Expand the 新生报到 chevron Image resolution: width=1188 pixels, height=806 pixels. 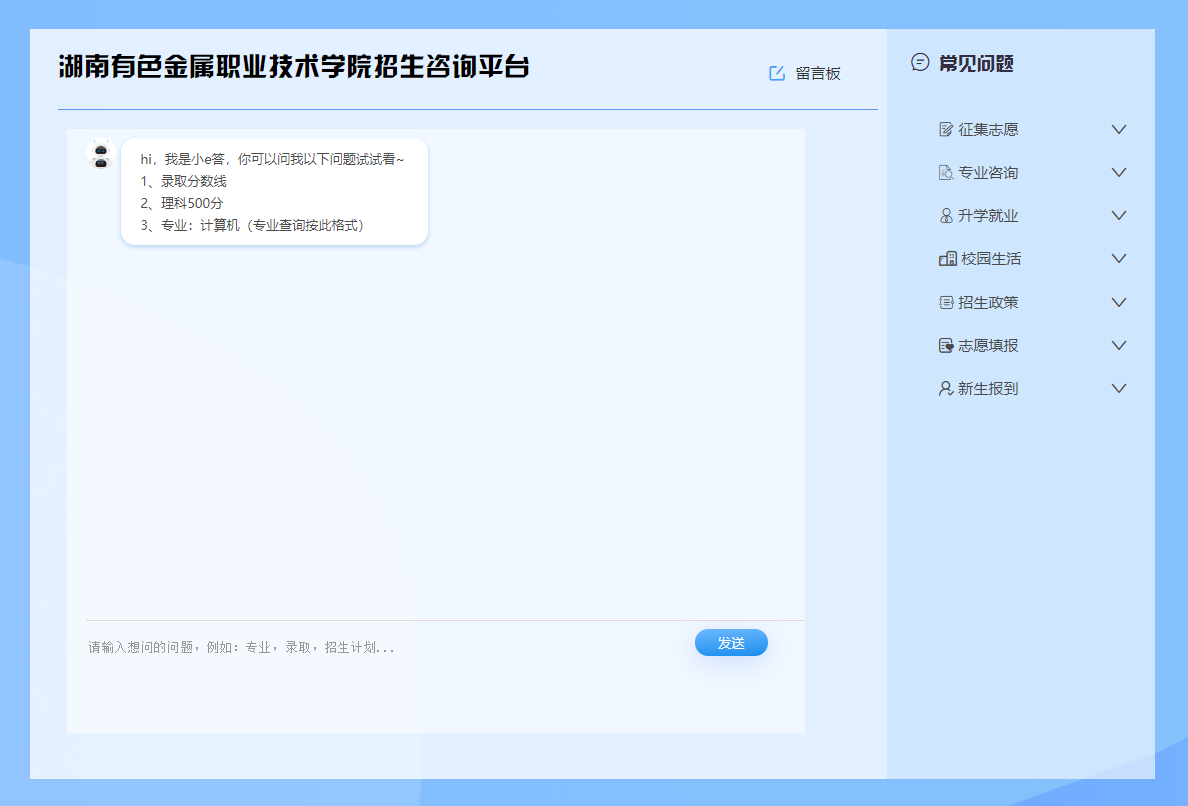pyautogui.click(x=1118, y=389)
